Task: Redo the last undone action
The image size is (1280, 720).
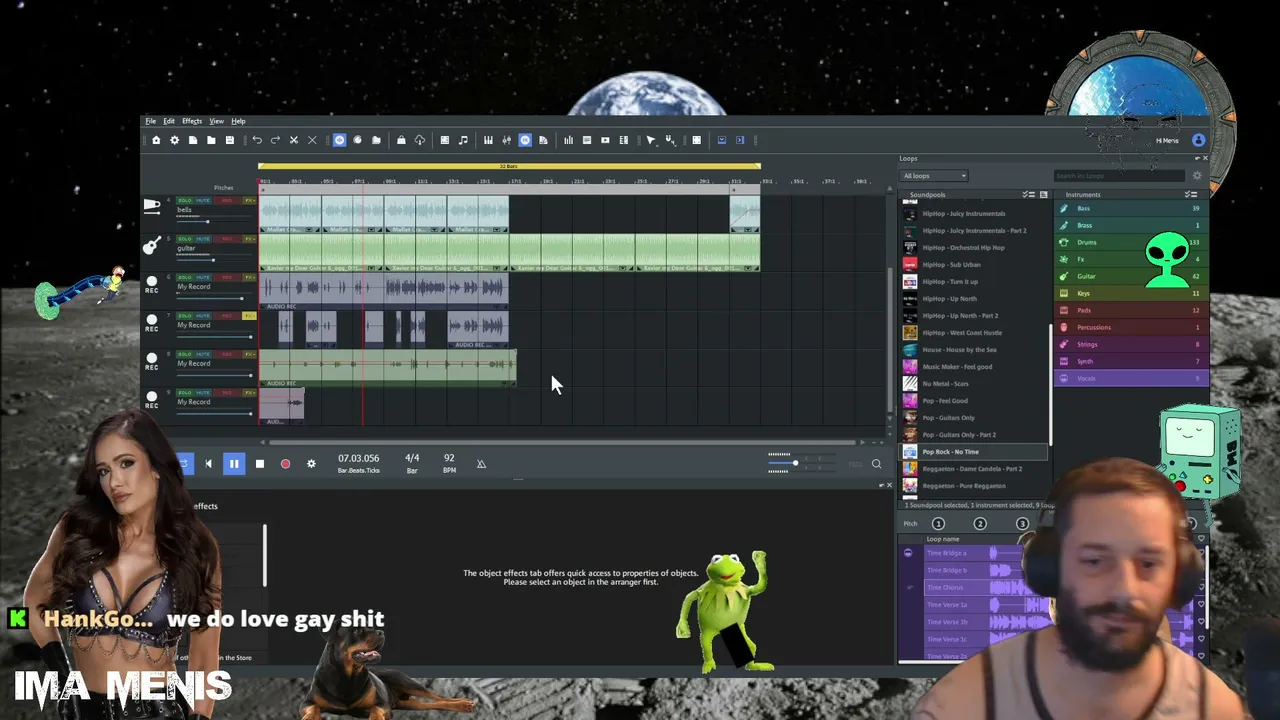Action: pos(275,140)
